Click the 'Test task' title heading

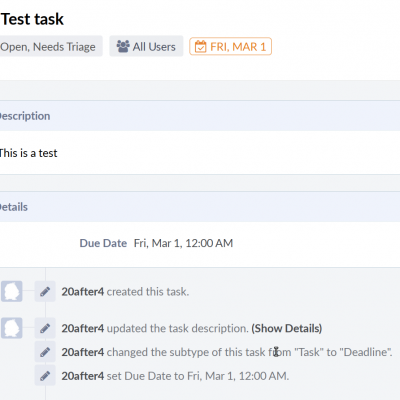point(32,19)
